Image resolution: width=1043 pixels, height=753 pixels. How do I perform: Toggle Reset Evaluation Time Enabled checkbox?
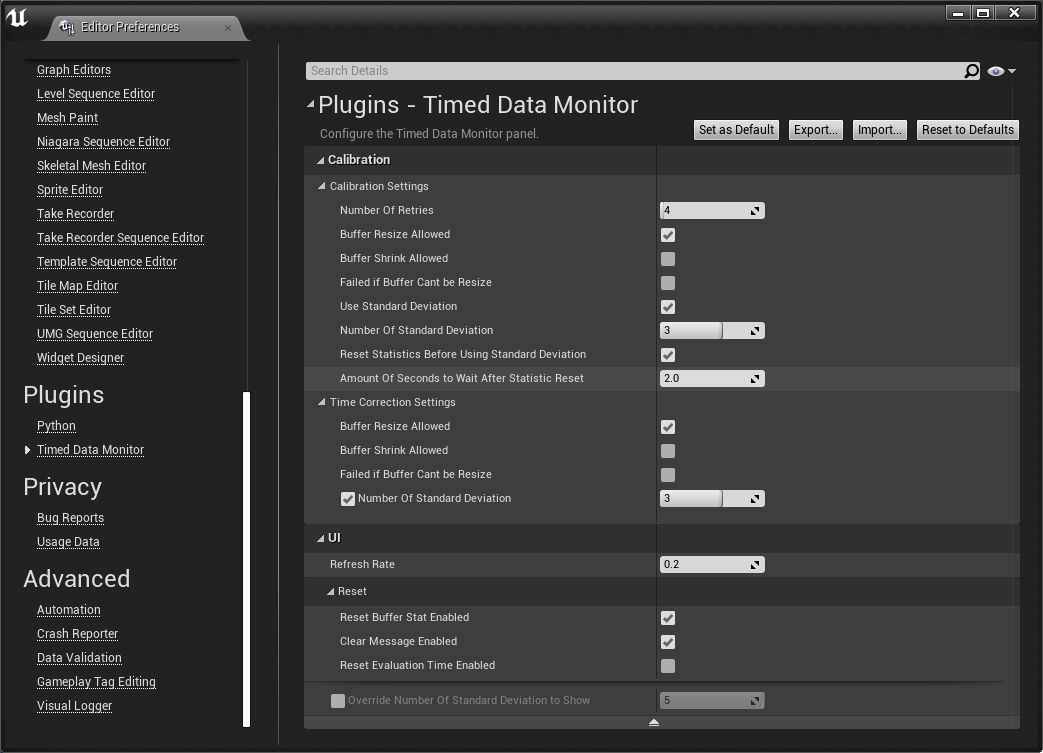point(668,666)
